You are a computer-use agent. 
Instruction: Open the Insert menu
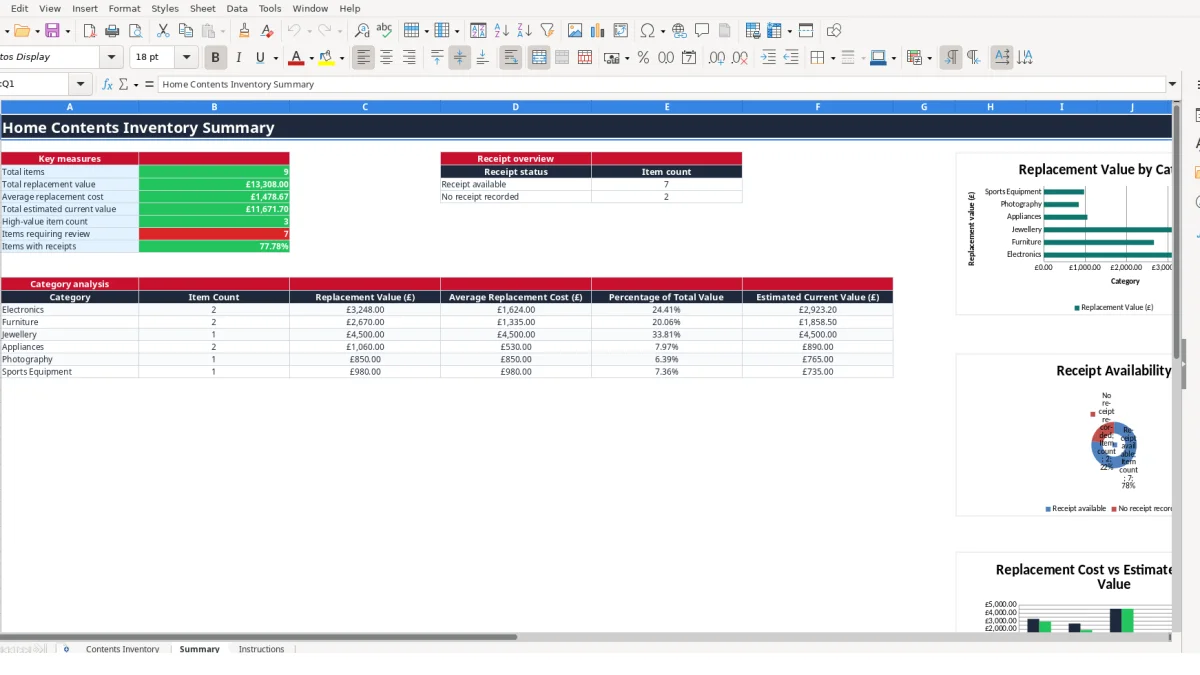click(x=85, y=8)
